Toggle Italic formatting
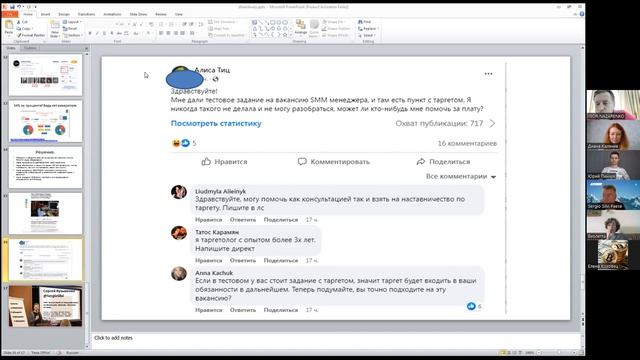 (x=97, y=33)
